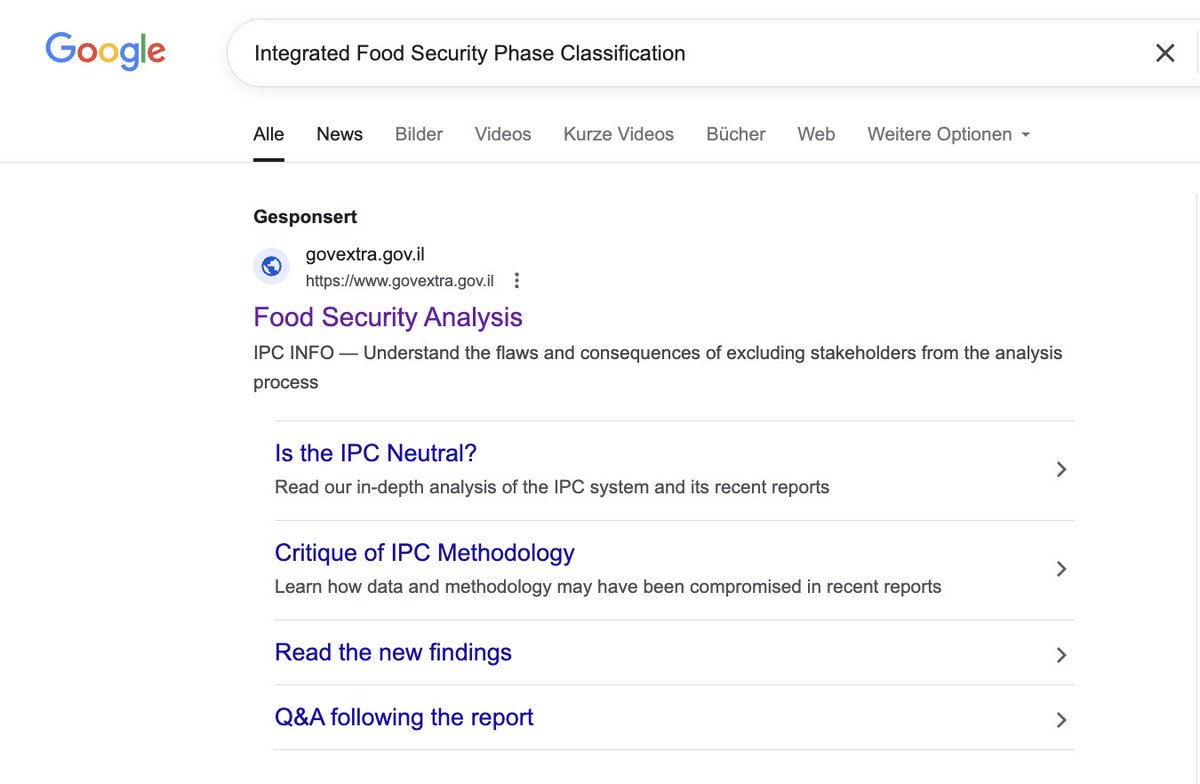Clear the search query with X
This screenshot has height=784, width=1200.
coord(1165,53)
